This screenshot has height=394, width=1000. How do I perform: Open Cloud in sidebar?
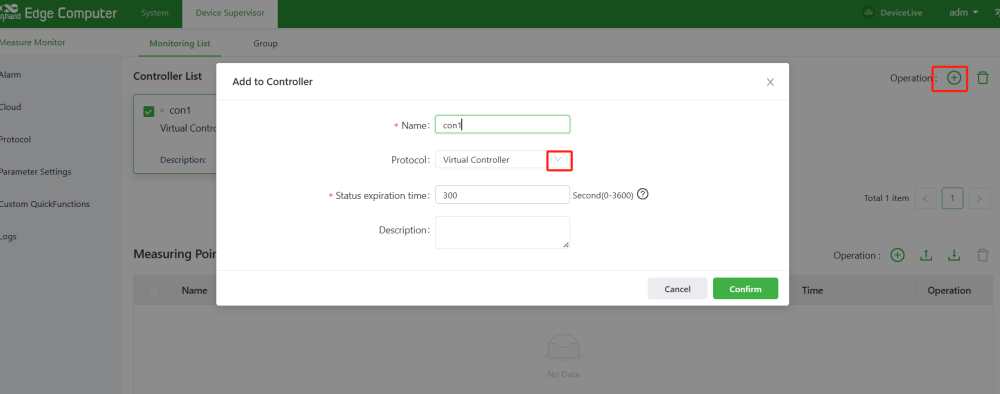[x=10, y=107]
